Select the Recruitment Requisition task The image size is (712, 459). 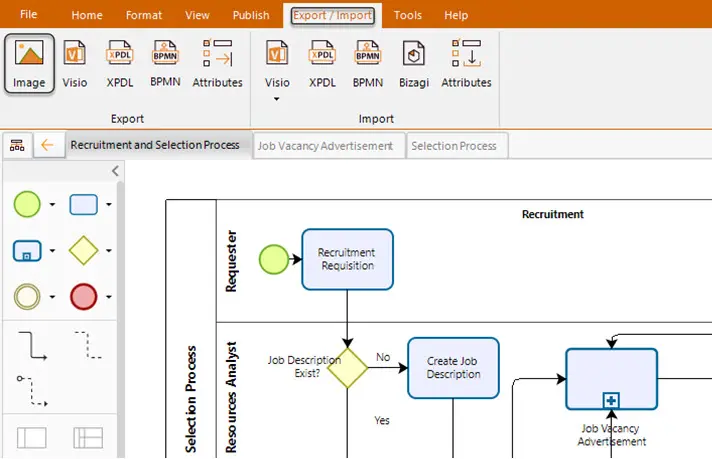347,259
